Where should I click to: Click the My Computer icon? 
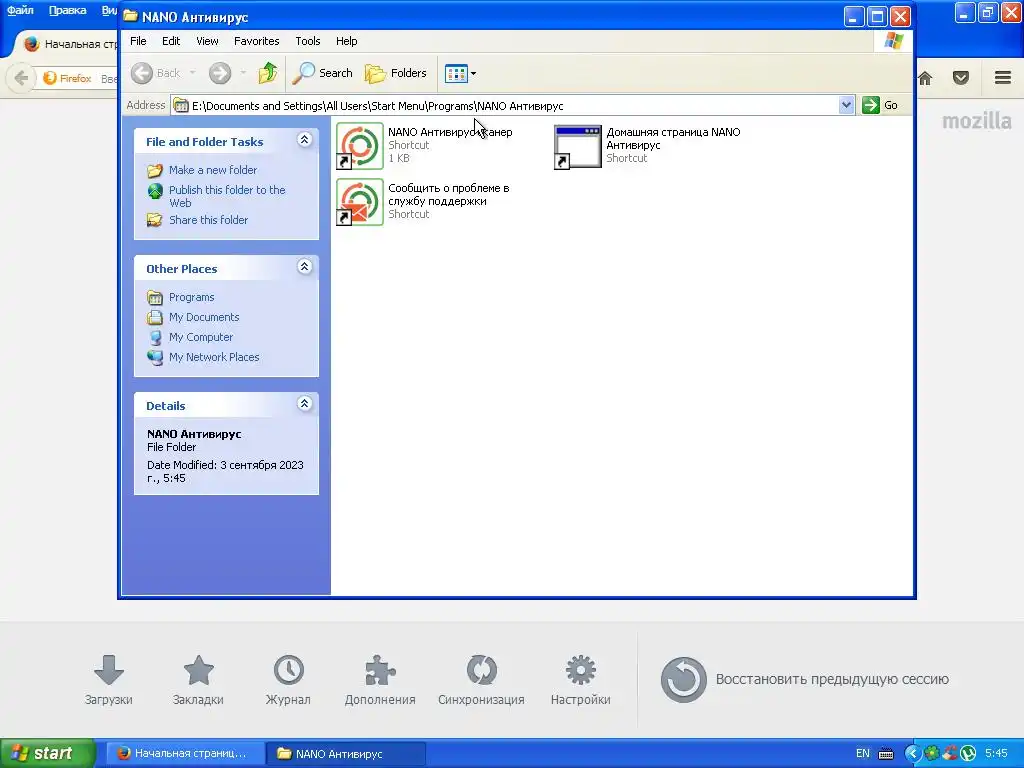pos(155,338)
